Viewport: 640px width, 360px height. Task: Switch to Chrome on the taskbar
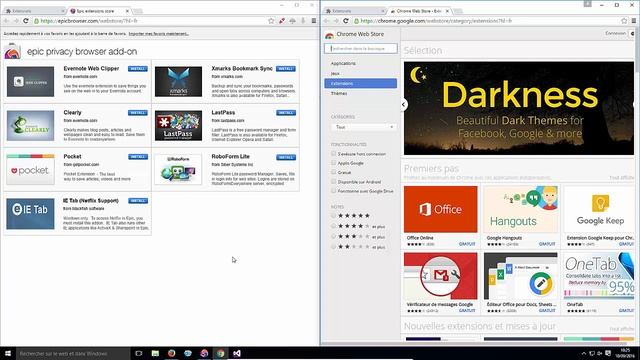pyautogui.click(x=220, y=353)
